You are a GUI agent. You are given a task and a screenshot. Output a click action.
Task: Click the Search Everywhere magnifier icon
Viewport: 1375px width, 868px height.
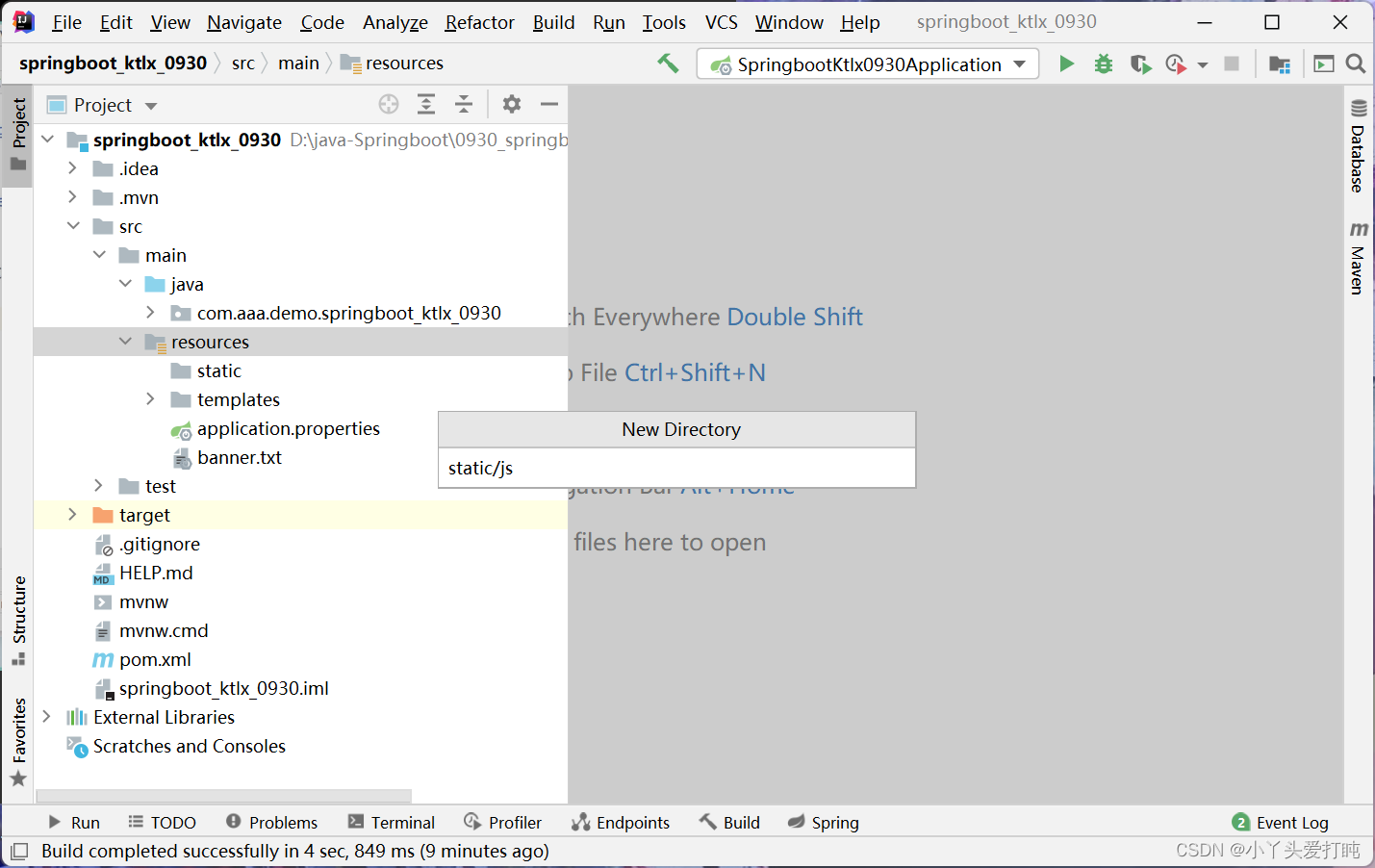1355,64
